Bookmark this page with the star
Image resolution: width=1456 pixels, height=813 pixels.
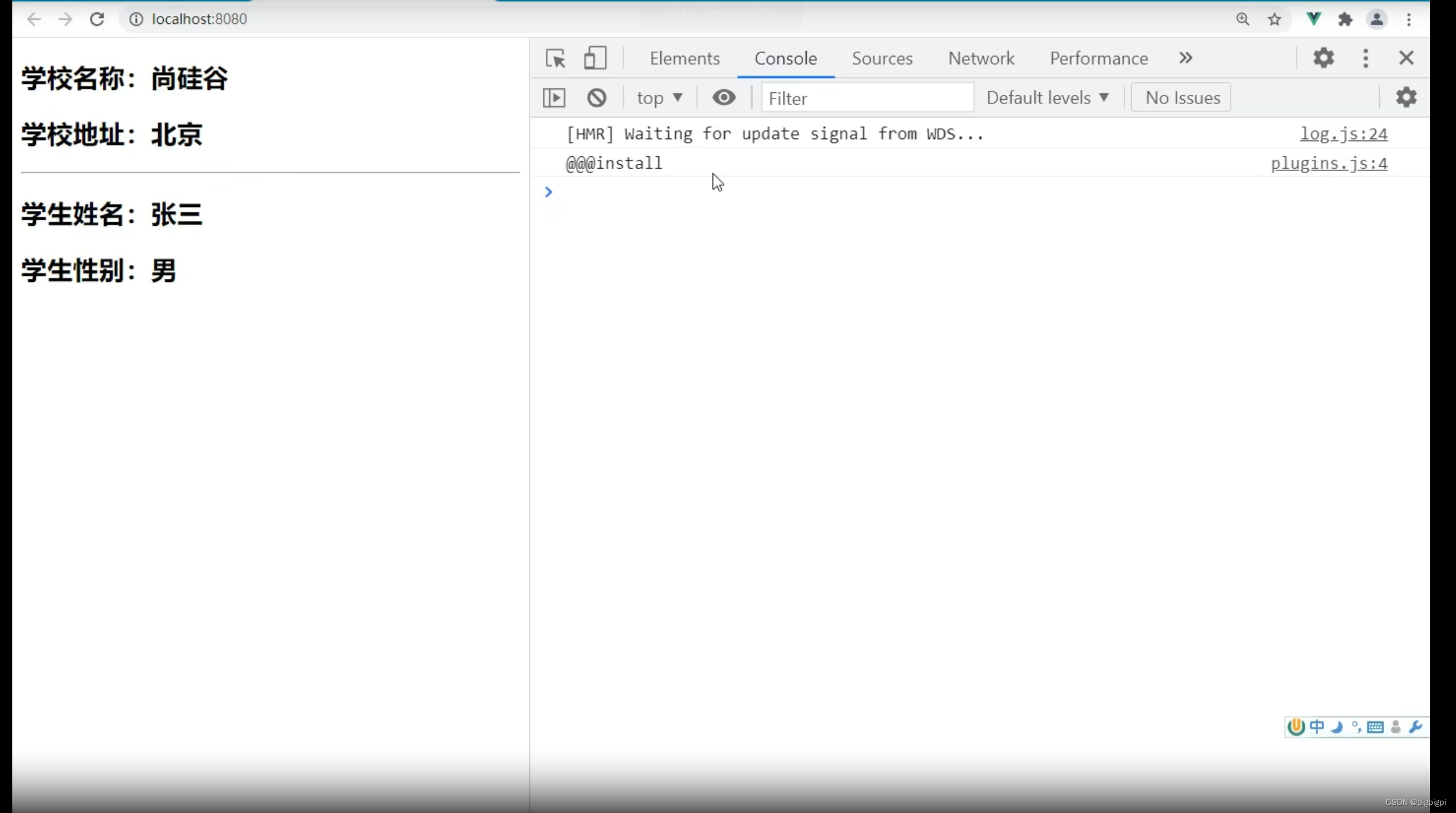[x=1274, y=19]
